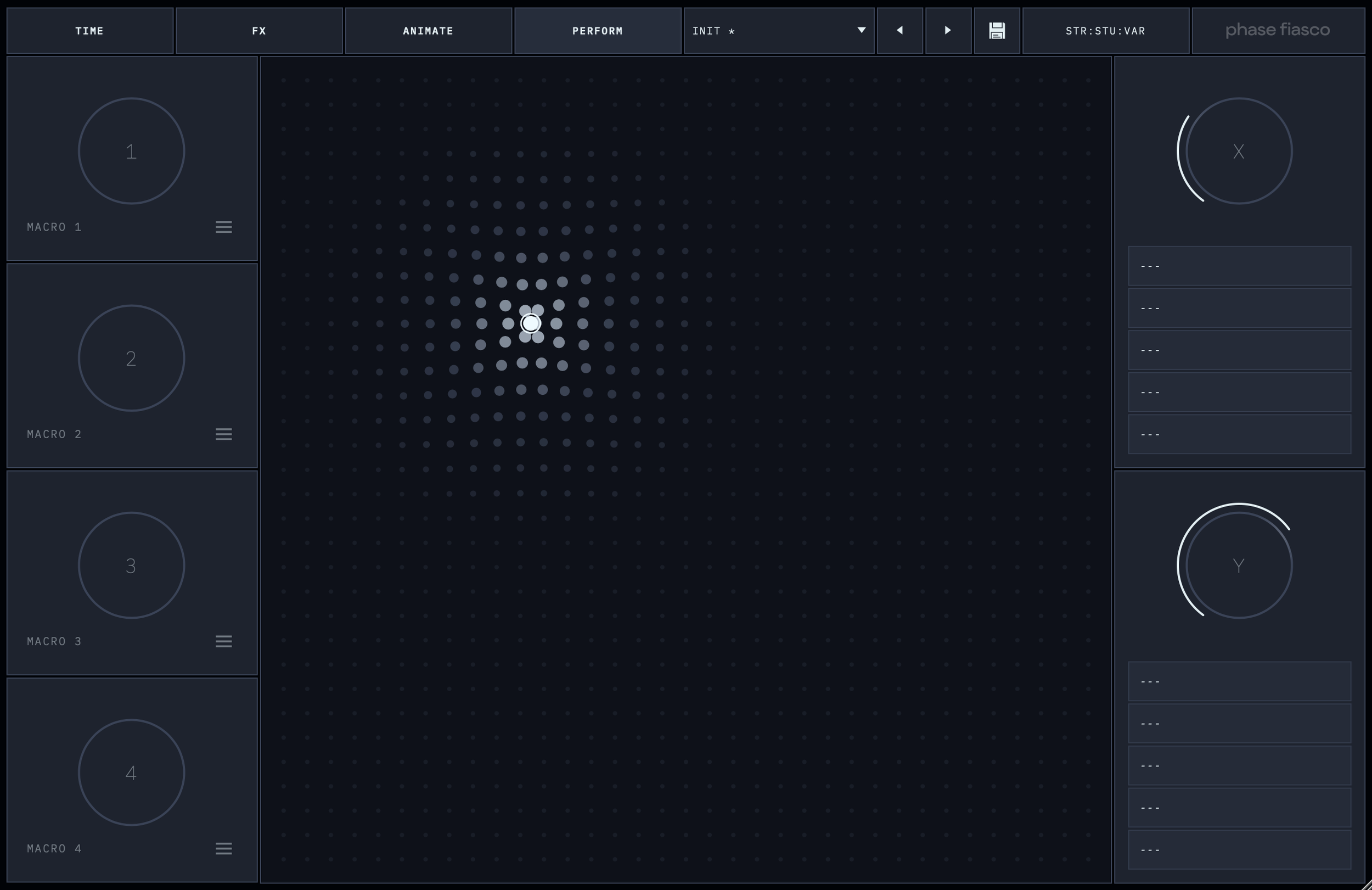Click the phase fiasco logo
The width and height of the screenshot is (1372, 890).
[1278, 30]
